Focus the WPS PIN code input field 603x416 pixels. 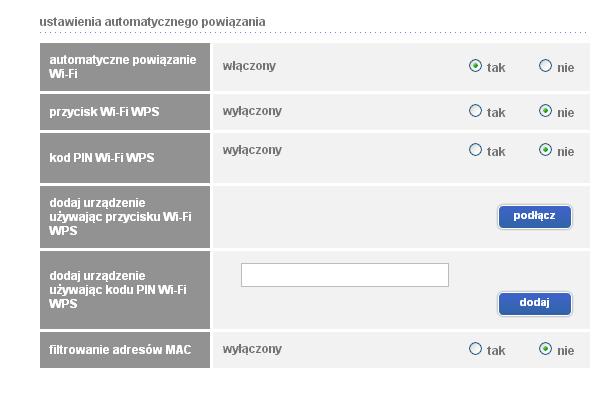pos(344,275)
